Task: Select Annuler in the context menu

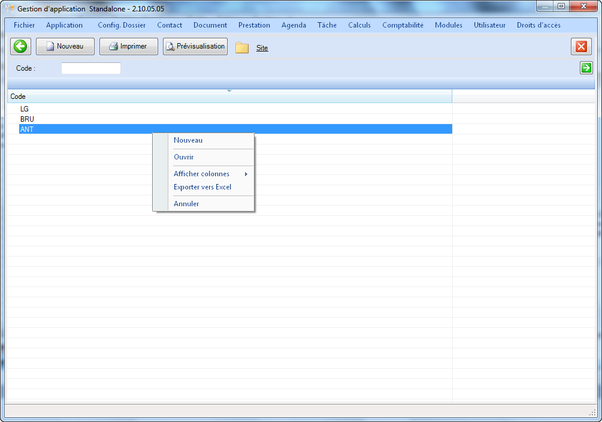Action: coord(186,204)
